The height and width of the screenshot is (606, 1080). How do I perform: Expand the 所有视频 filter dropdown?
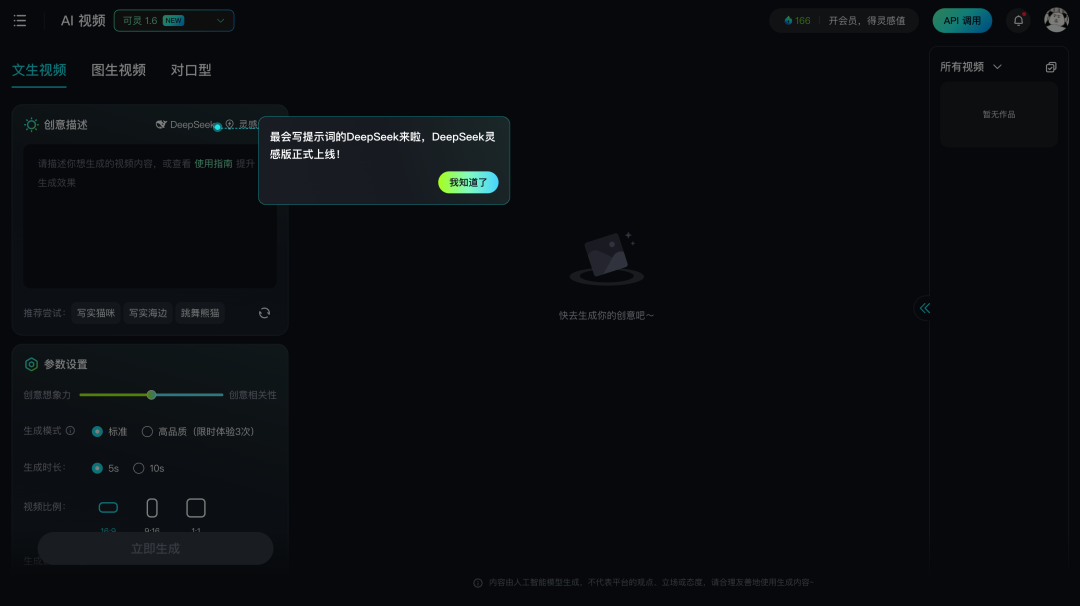(971, 67)
